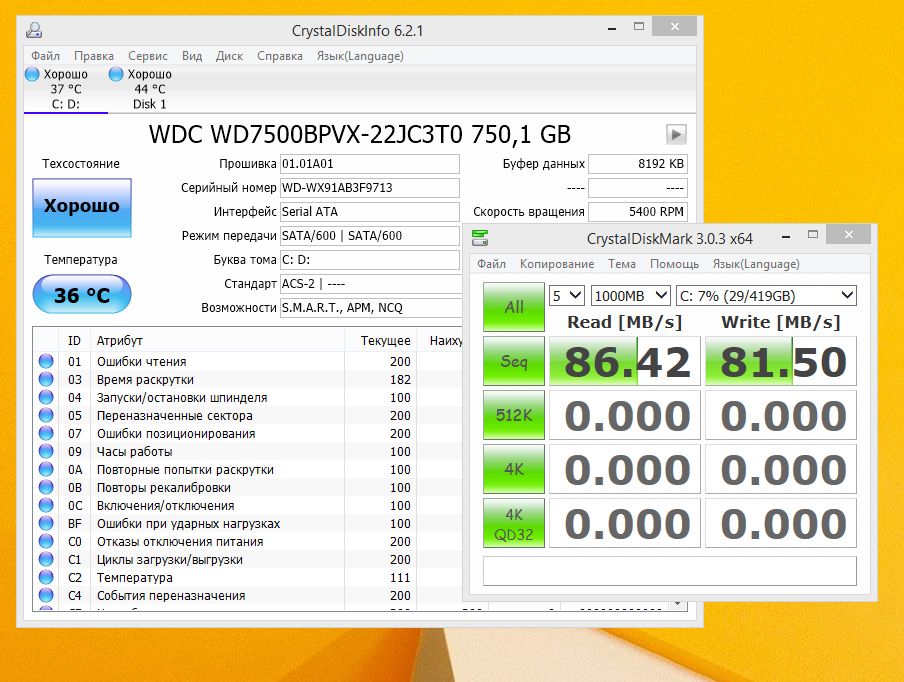The width and height of the screenshot is (904, 682).
Task: Click the Атрибут column header
Action: click(x=217, y=341)
